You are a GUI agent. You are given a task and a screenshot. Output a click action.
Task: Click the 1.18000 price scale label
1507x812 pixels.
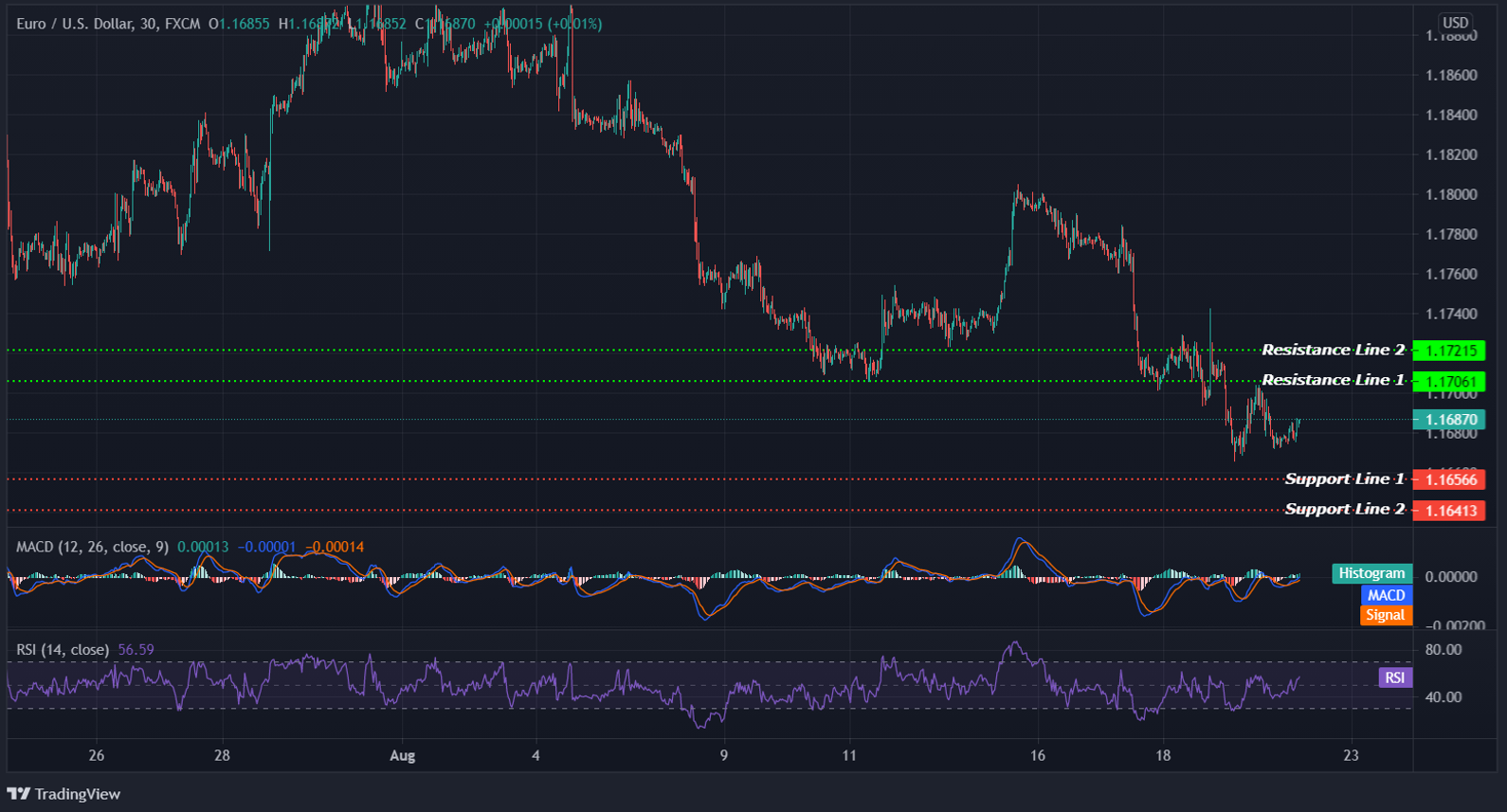tap(1451, 194)
